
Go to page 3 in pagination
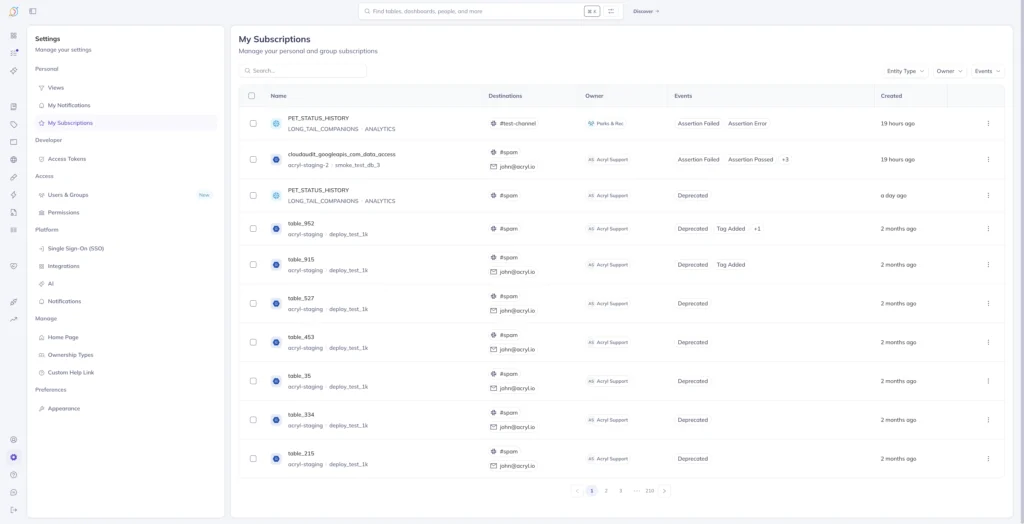tap(620, 491)
